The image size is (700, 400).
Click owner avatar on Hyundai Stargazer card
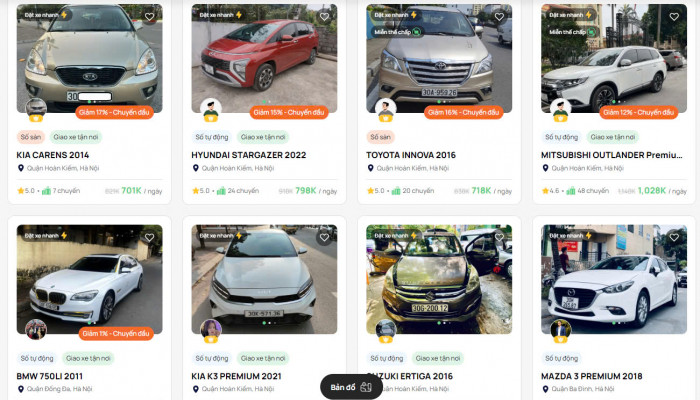coord(211,109)
